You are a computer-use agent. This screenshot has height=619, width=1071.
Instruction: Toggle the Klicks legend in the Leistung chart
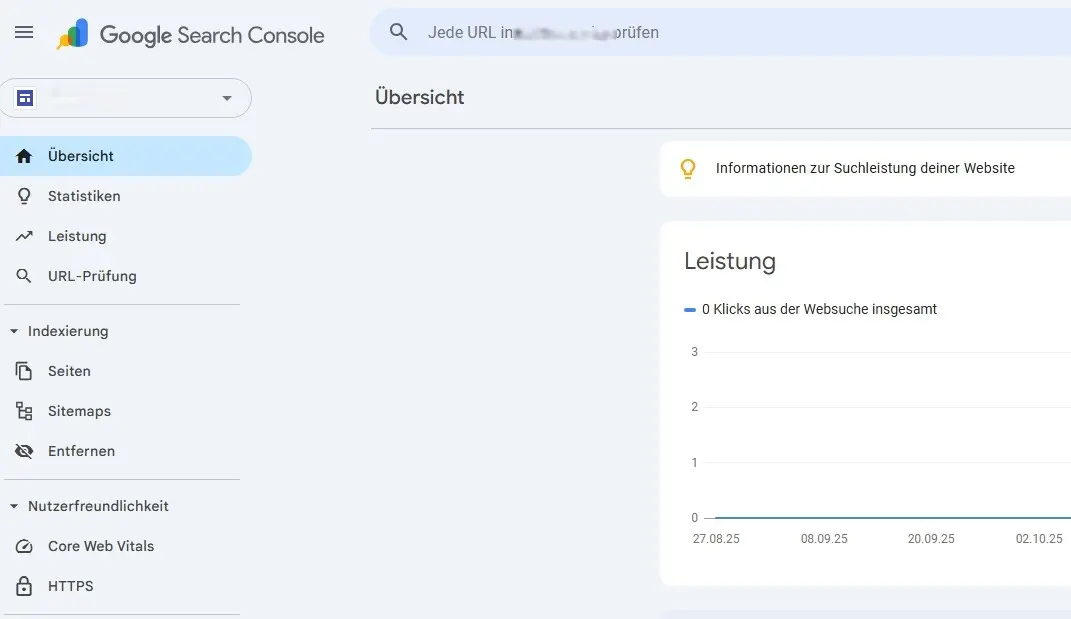(810, 309)
